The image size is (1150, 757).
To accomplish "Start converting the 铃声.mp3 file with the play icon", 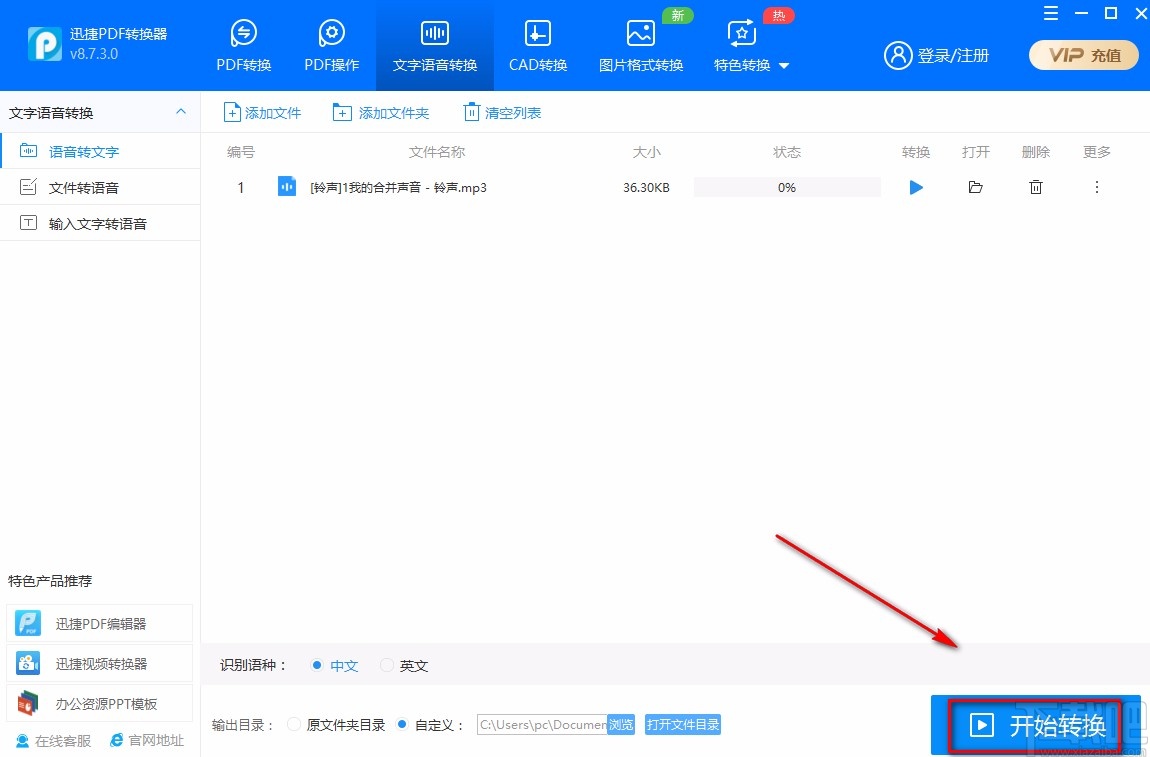I will 915,187.
